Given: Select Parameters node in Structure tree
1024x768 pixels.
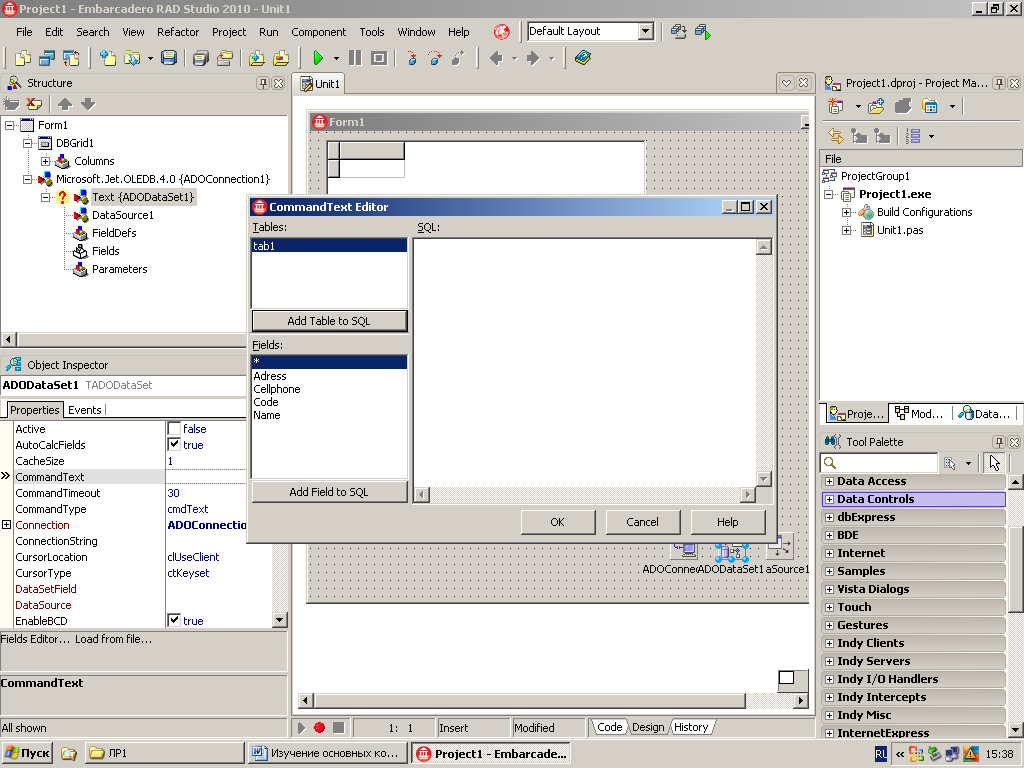Looking at the screenshot, I should [x=120, y=269].
